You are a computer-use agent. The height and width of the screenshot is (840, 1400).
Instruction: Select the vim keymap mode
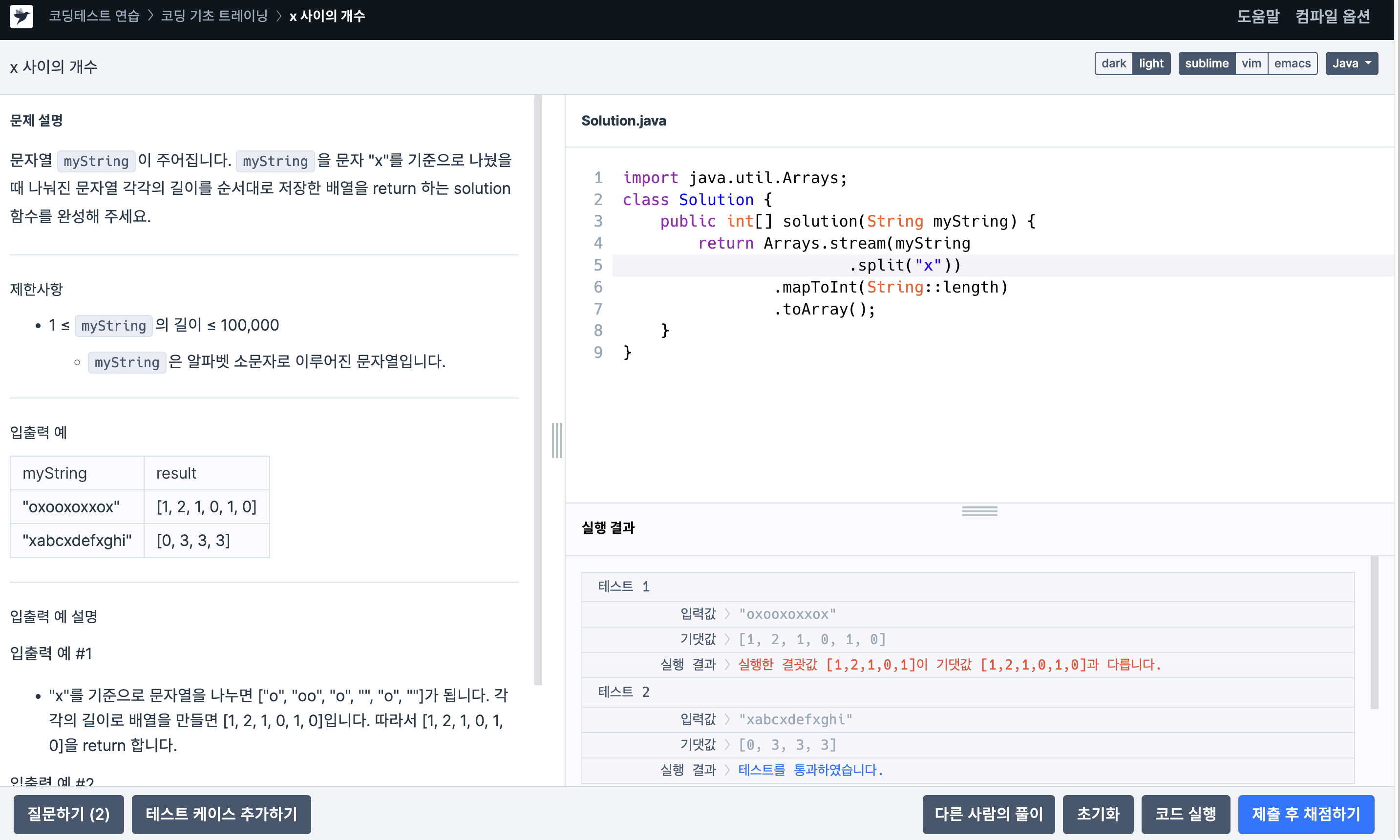(x=1251, y=63)
